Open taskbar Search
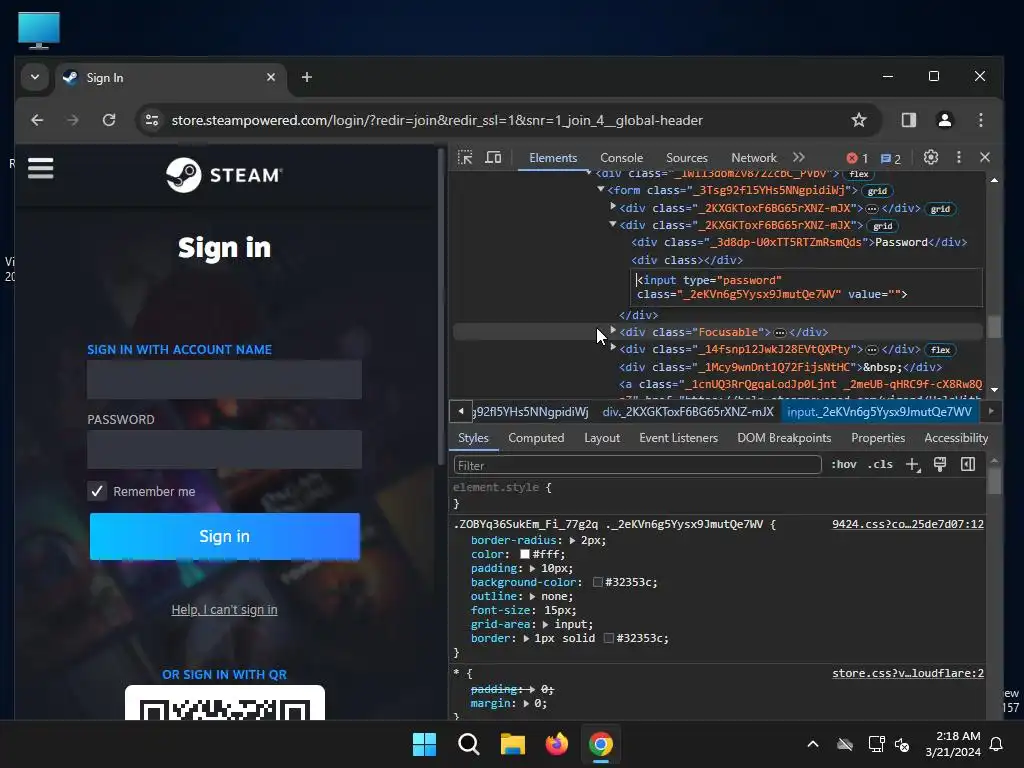 (x=468, y=744)
